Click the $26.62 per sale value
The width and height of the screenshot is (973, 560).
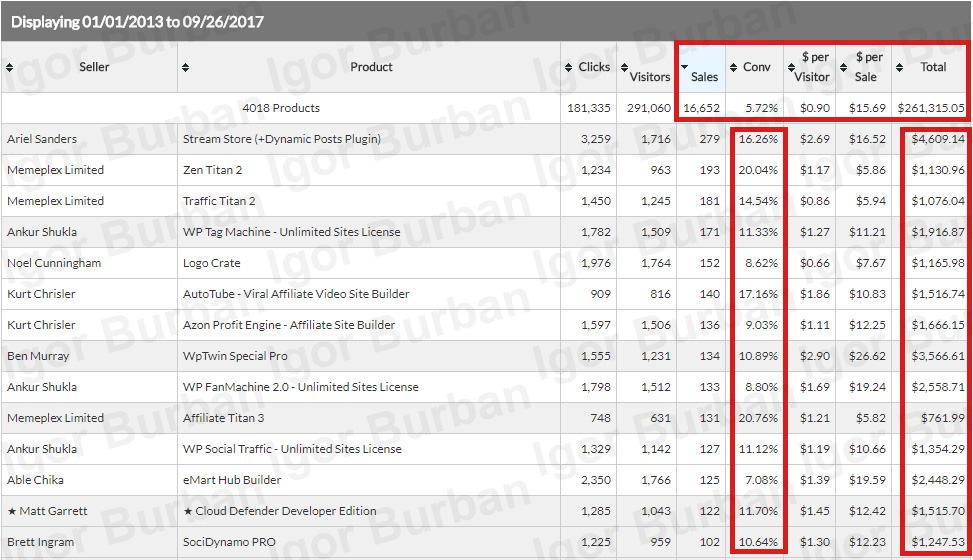(868, 356)
